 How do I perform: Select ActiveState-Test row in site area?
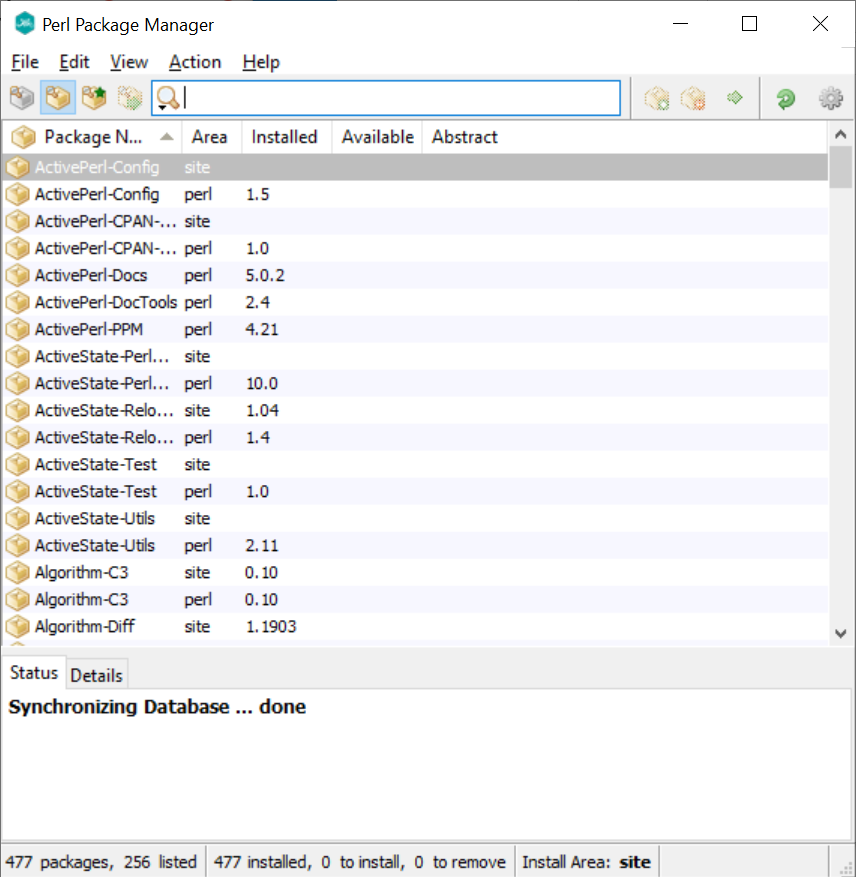(x=415, y=464)
